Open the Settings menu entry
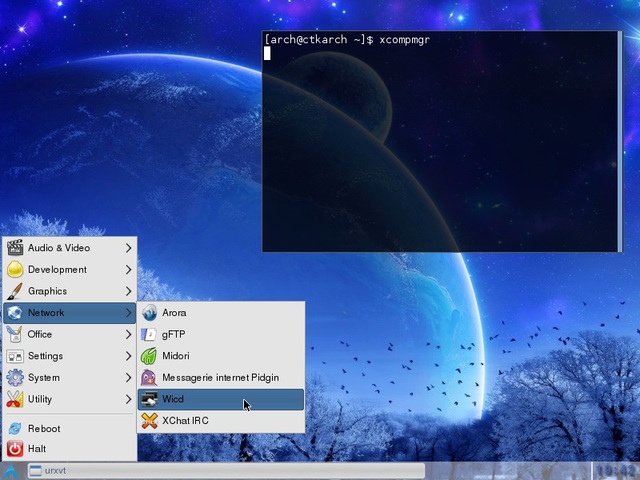The width and height of the screenshot is (640, 480). (69, 356)
